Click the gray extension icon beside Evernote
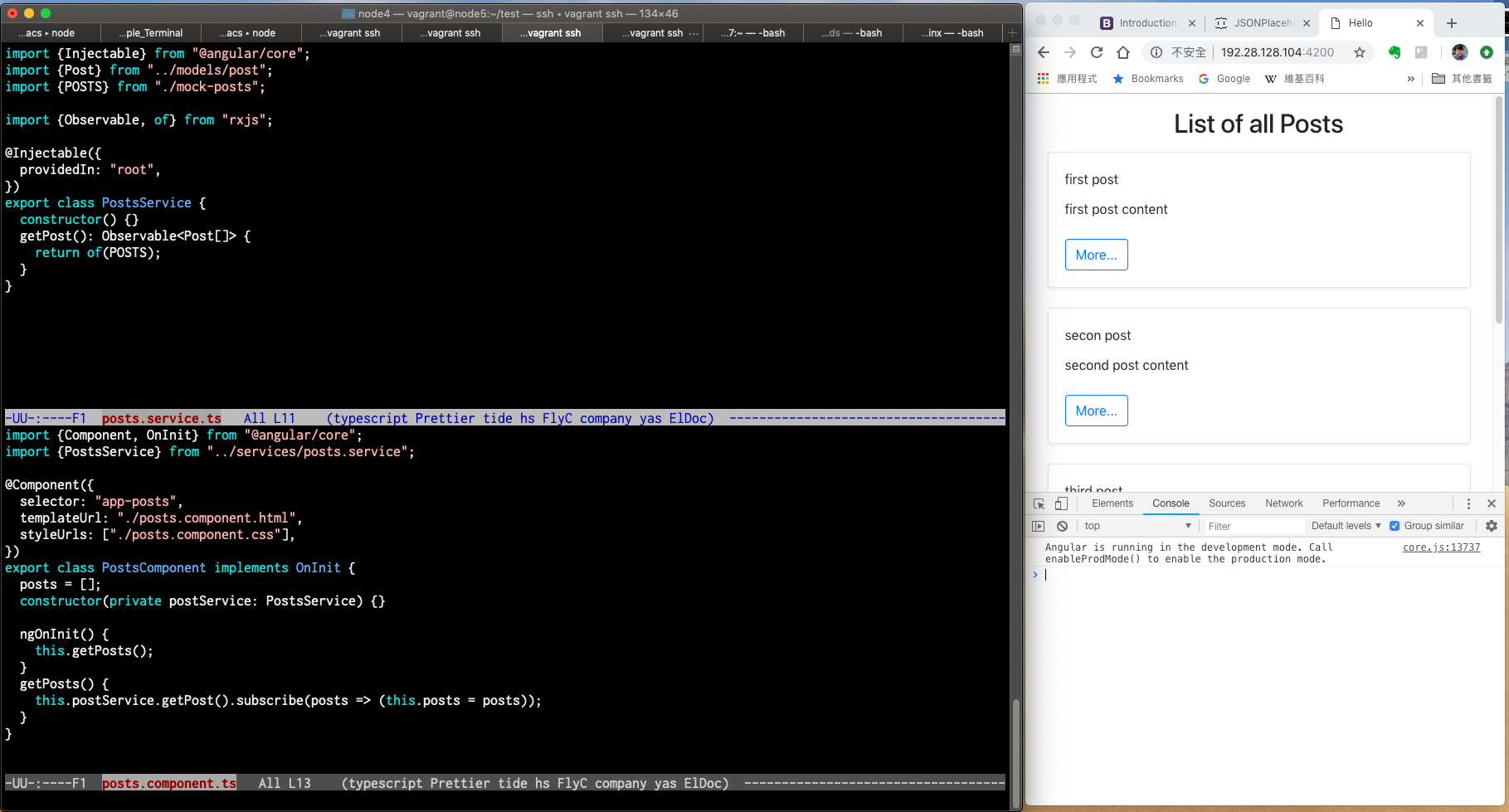This screenshot has height=812, width=1509. [1421, 52]
